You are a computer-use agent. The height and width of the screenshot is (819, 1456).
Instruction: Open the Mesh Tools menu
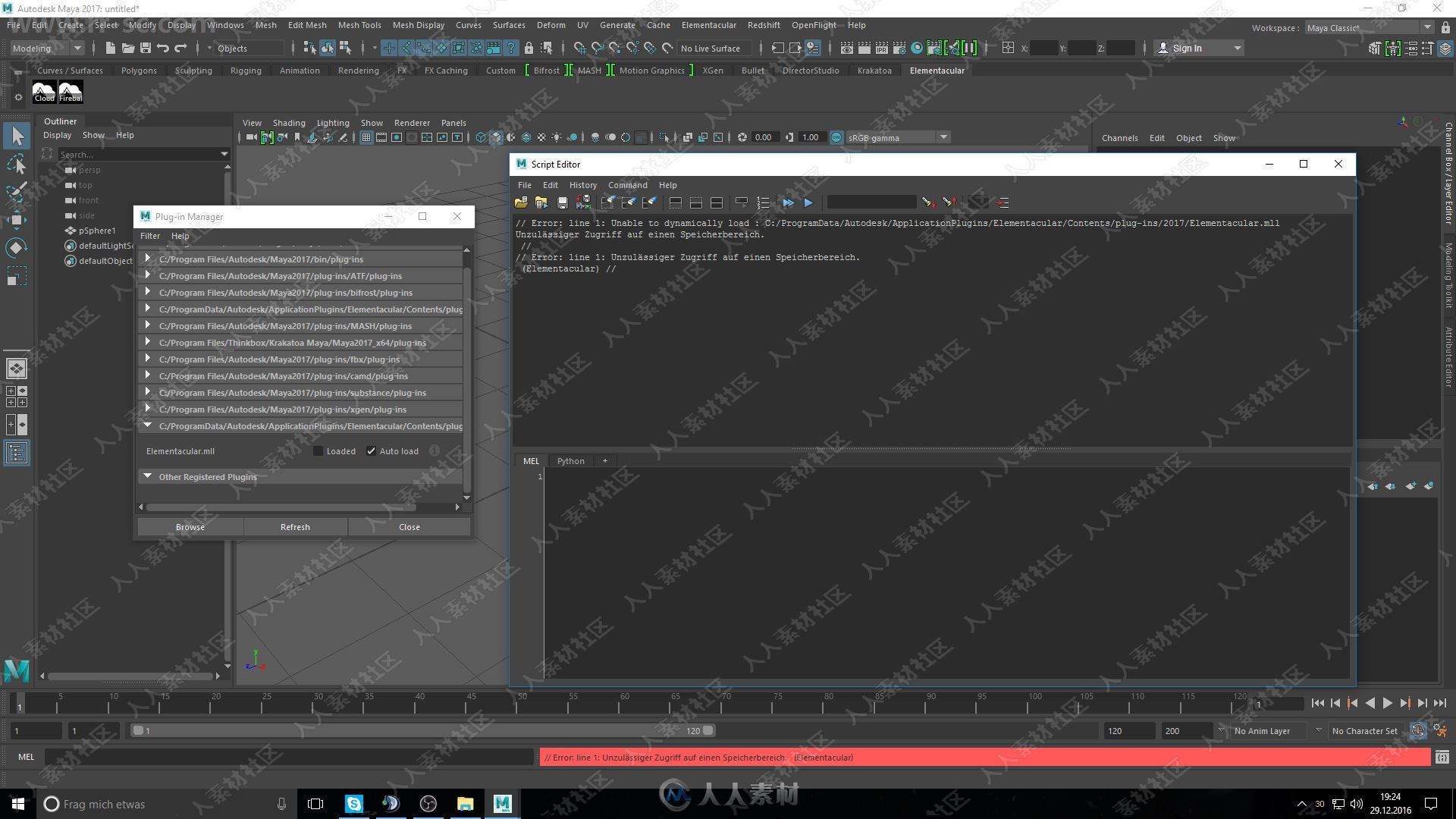tap(359, 25)
